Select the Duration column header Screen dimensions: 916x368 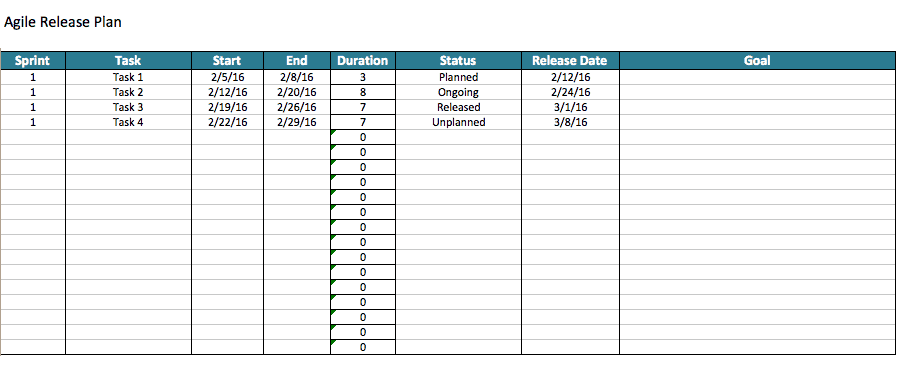tap(363, 61)
